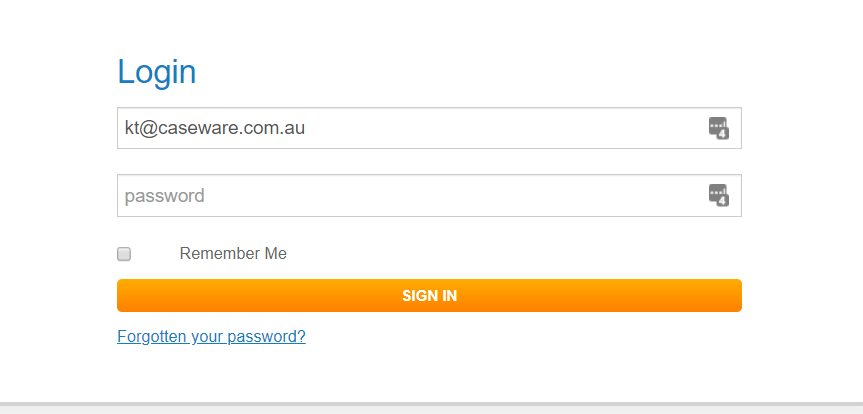Click the word Me beside the checkbox

coord(276,254)
